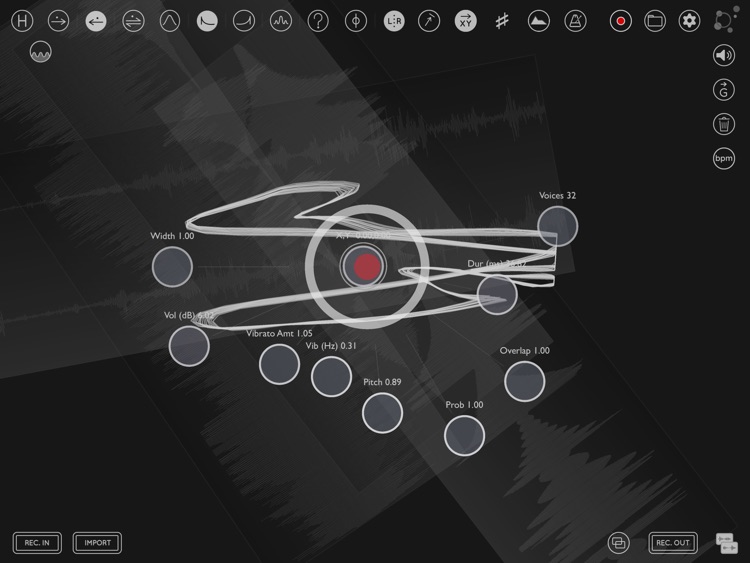Click the diagonal arrow icon
Viewport: 750px width, 563px height.
pos(429,21)
